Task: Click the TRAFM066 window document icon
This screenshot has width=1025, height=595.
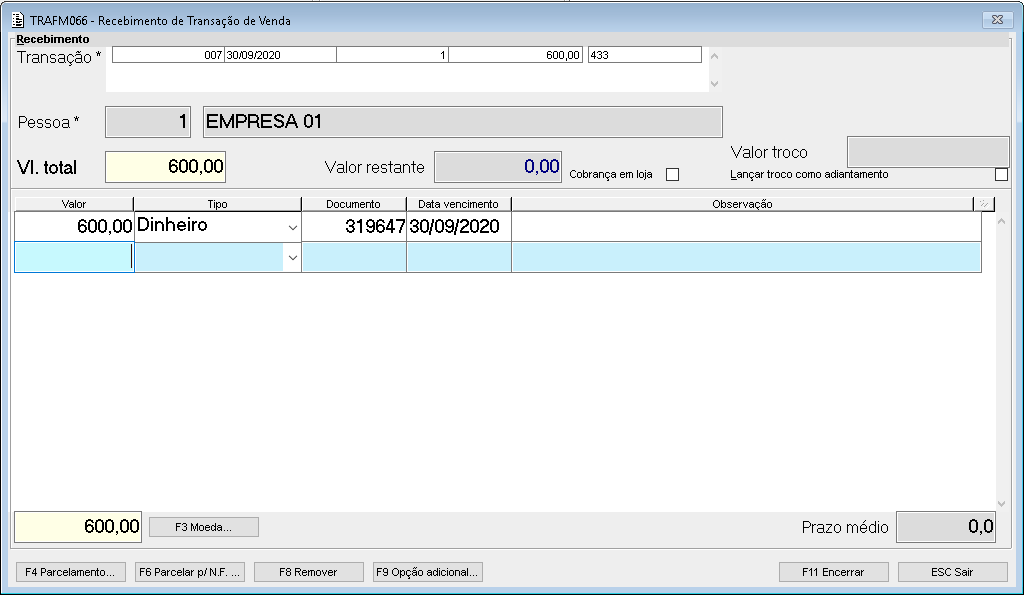Action: point(18,20)
